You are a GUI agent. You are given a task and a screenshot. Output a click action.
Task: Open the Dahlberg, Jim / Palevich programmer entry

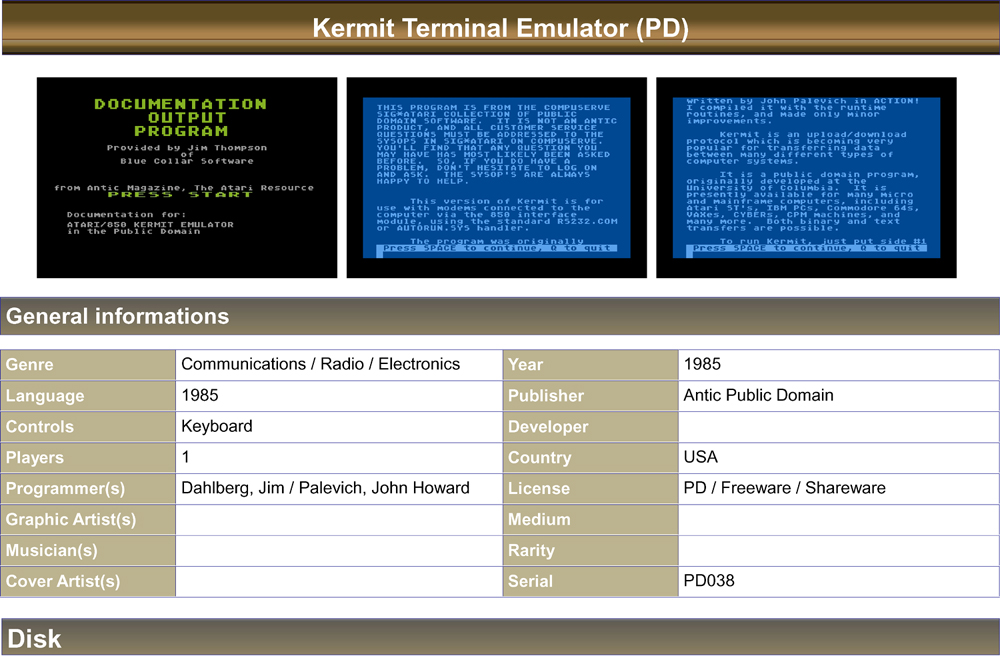pos(325,489)
